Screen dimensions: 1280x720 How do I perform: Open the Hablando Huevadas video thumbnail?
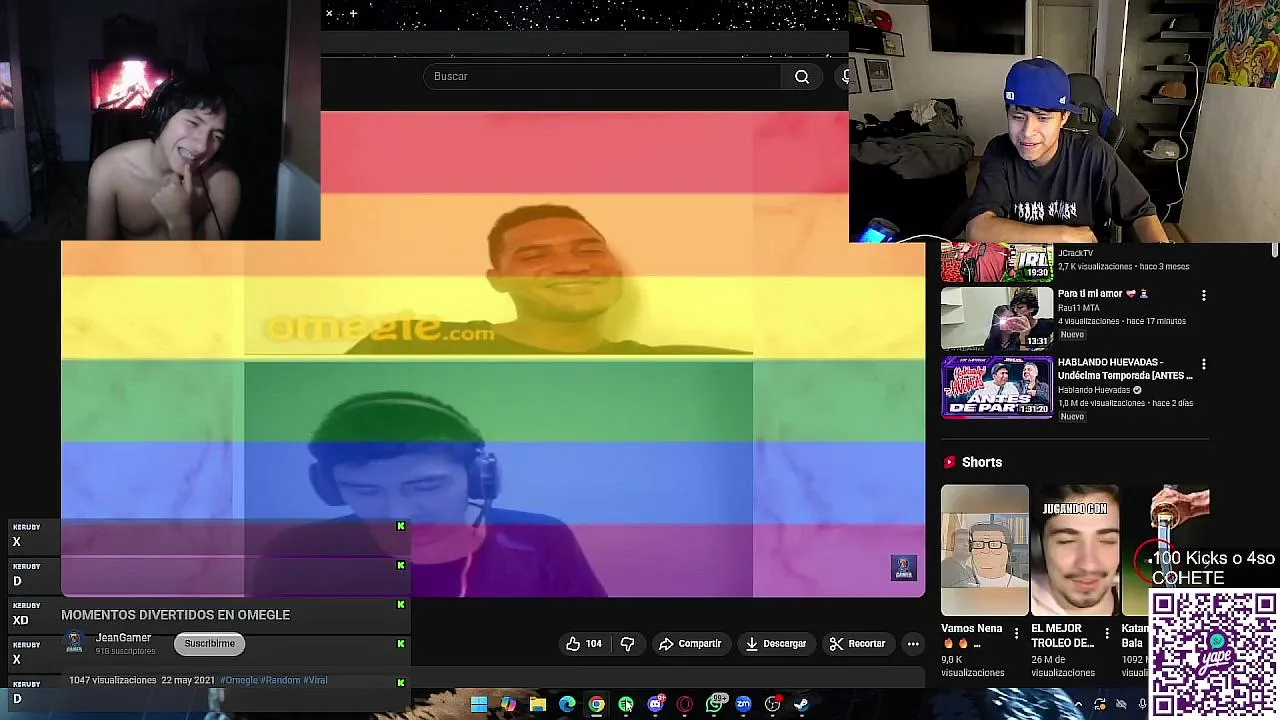pyautogui.click(x=997, y=387)
